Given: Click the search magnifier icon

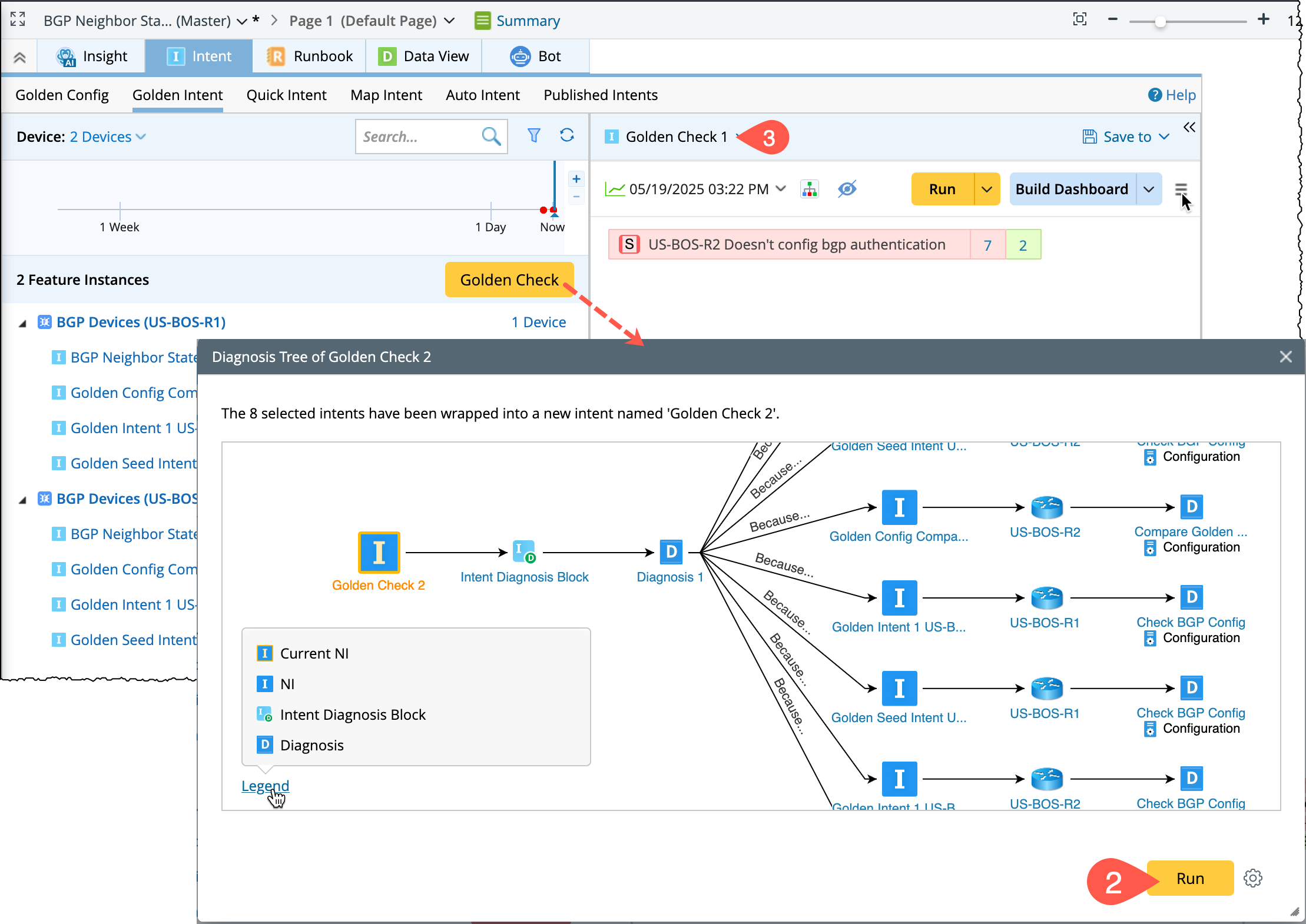Looking at the screenshot, I should point(491,137).
